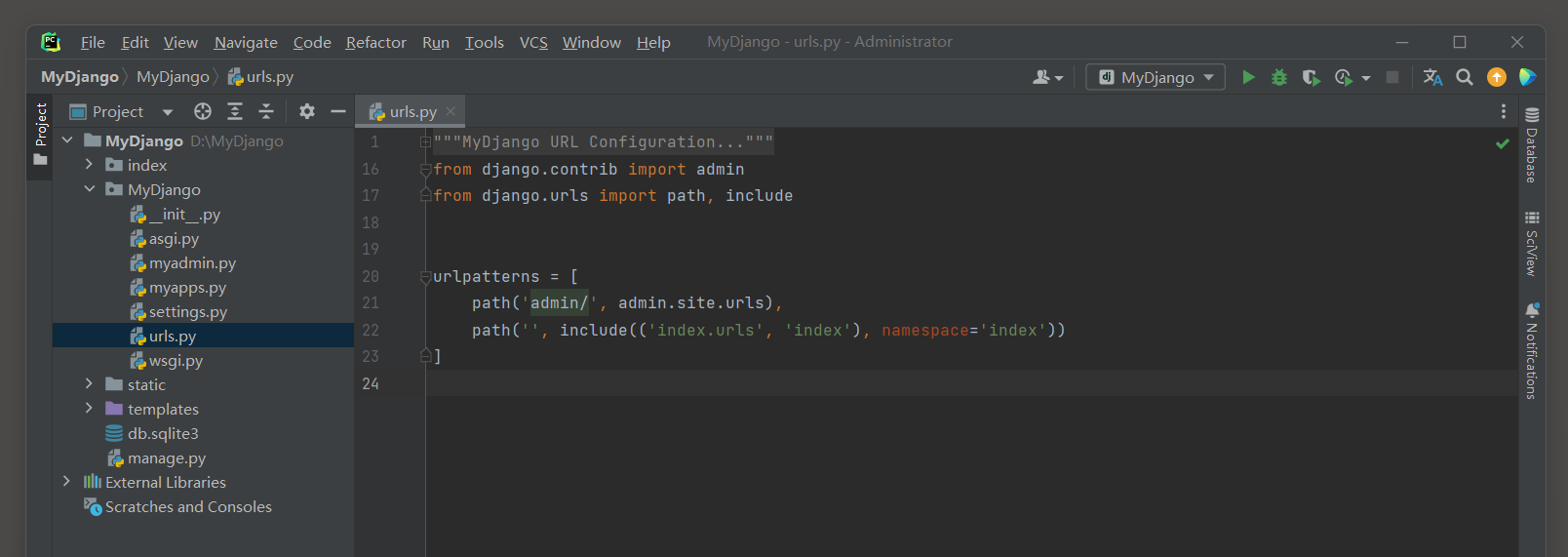Click the 'admin/' string in line 21
The image size is (1568, 557).
coord(560,303)
